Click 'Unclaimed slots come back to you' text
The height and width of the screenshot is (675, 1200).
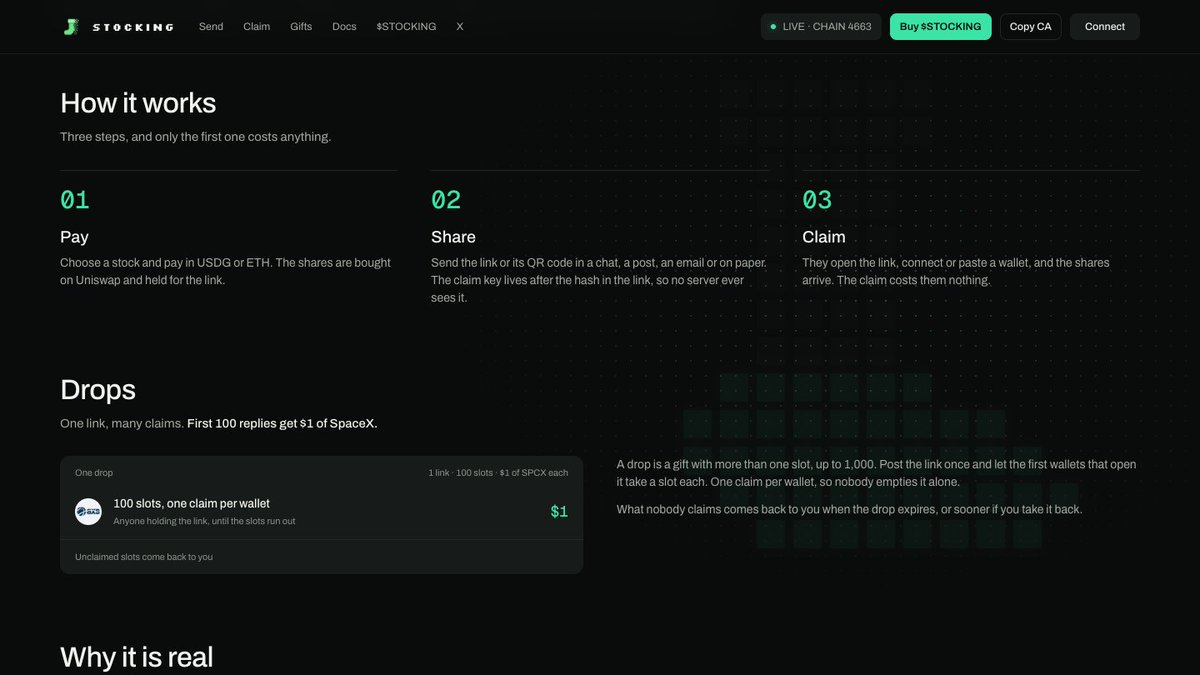[x=144, y=557]
